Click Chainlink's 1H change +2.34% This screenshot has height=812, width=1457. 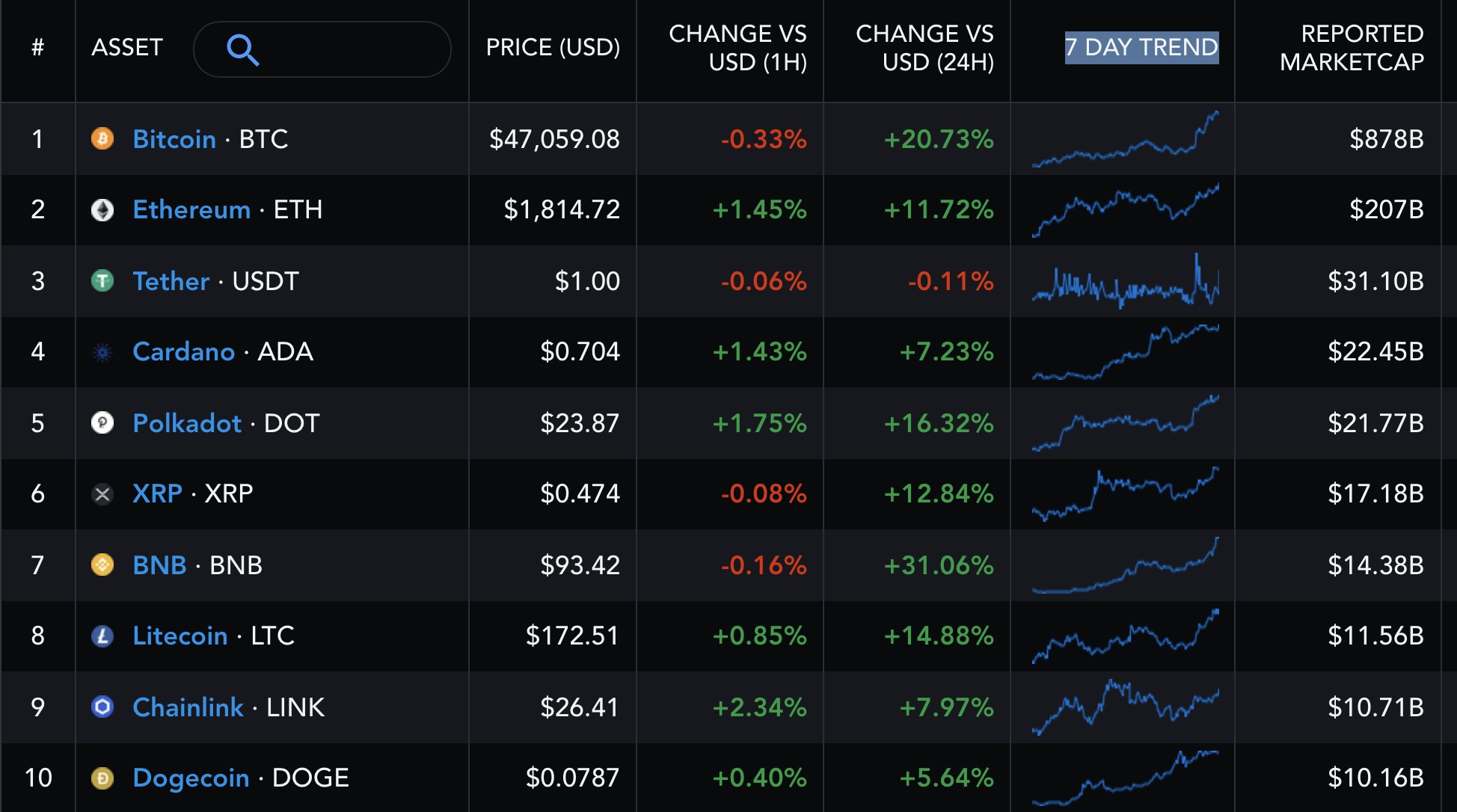pos(759,707)
